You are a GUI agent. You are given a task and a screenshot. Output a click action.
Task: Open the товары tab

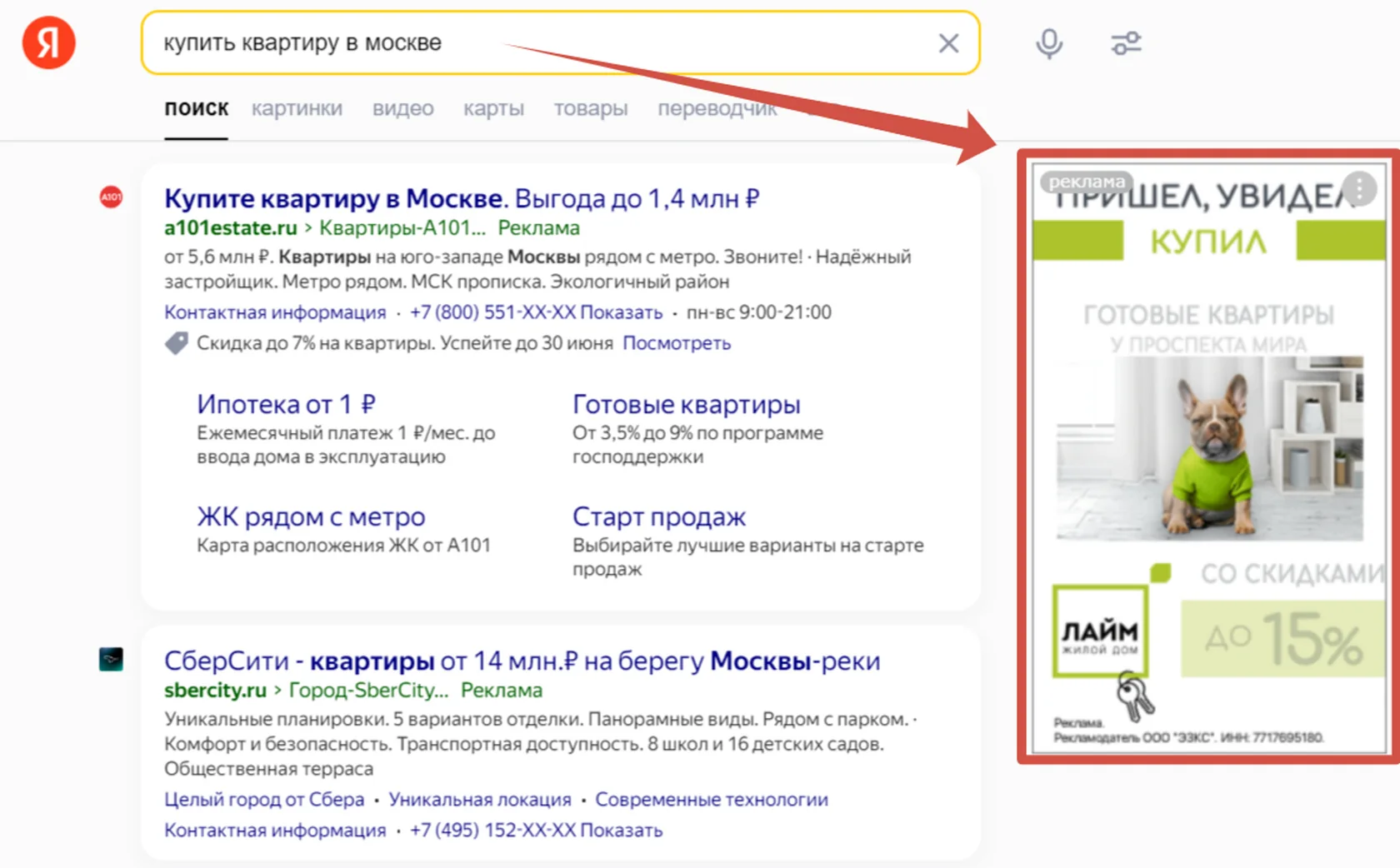[x=591, y=109]
